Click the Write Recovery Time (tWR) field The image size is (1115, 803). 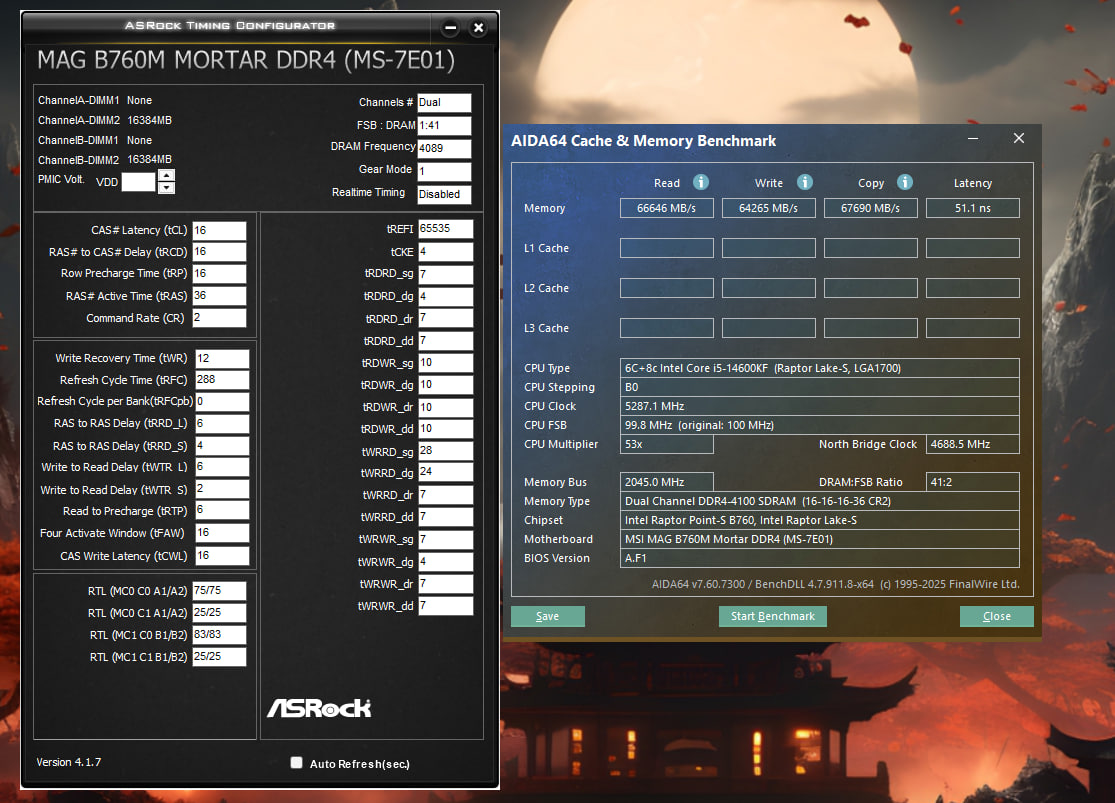pyautogui.click(x=222, y=358)
